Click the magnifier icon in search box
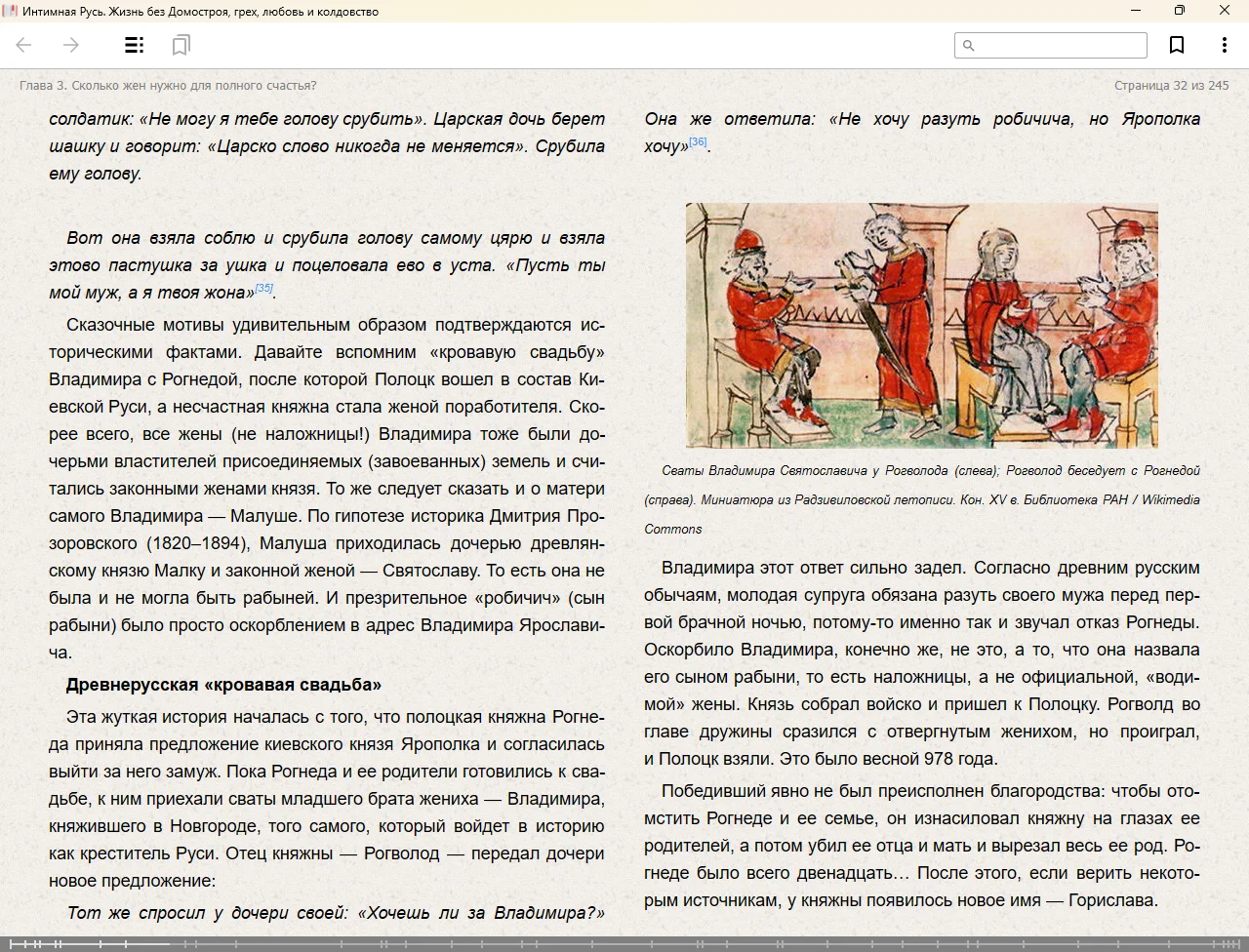The image size is (1249, 952). click(x=969, y=45)
